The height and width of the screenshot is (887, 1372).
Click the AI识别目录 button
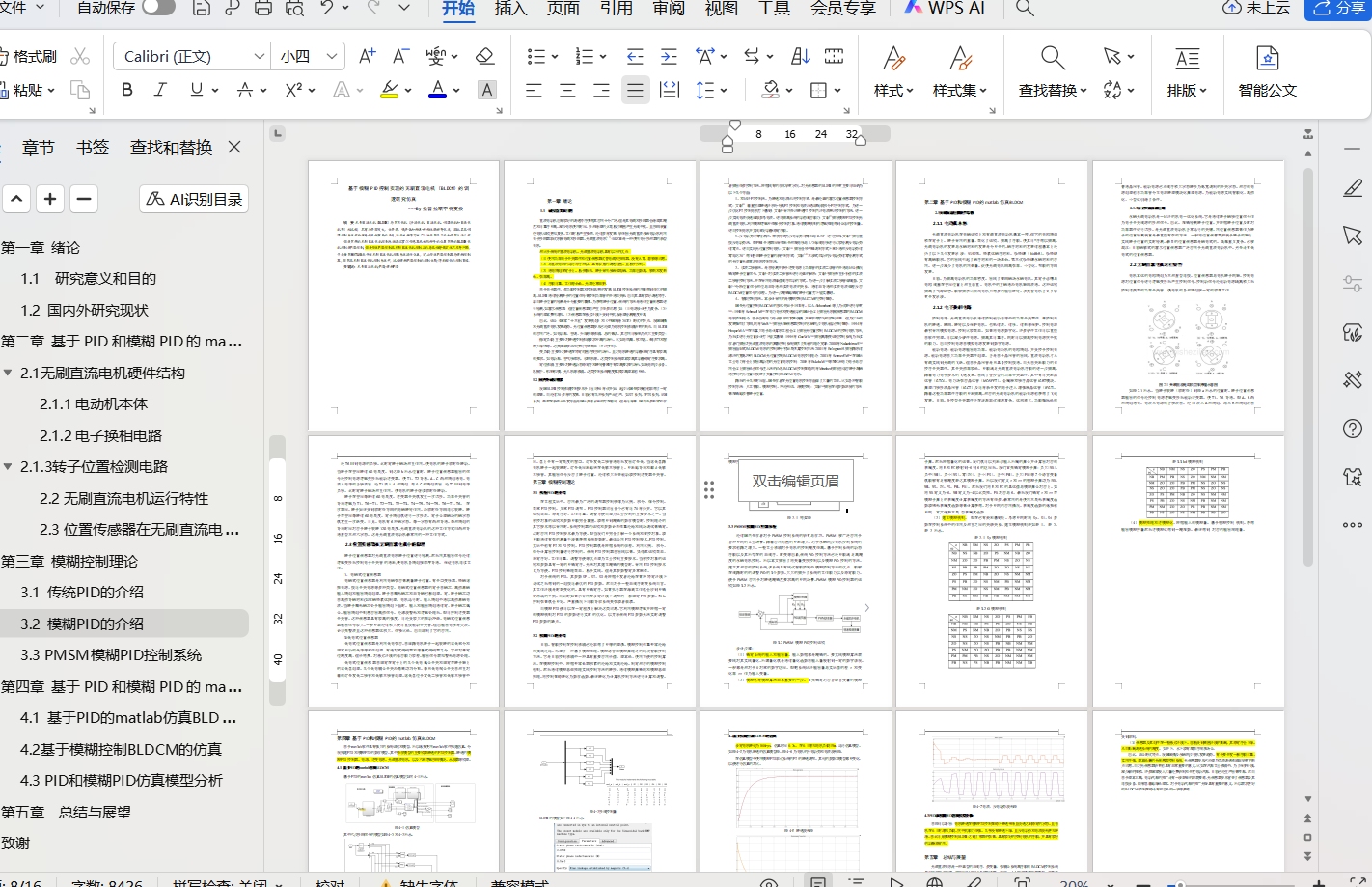coord(194,199)
